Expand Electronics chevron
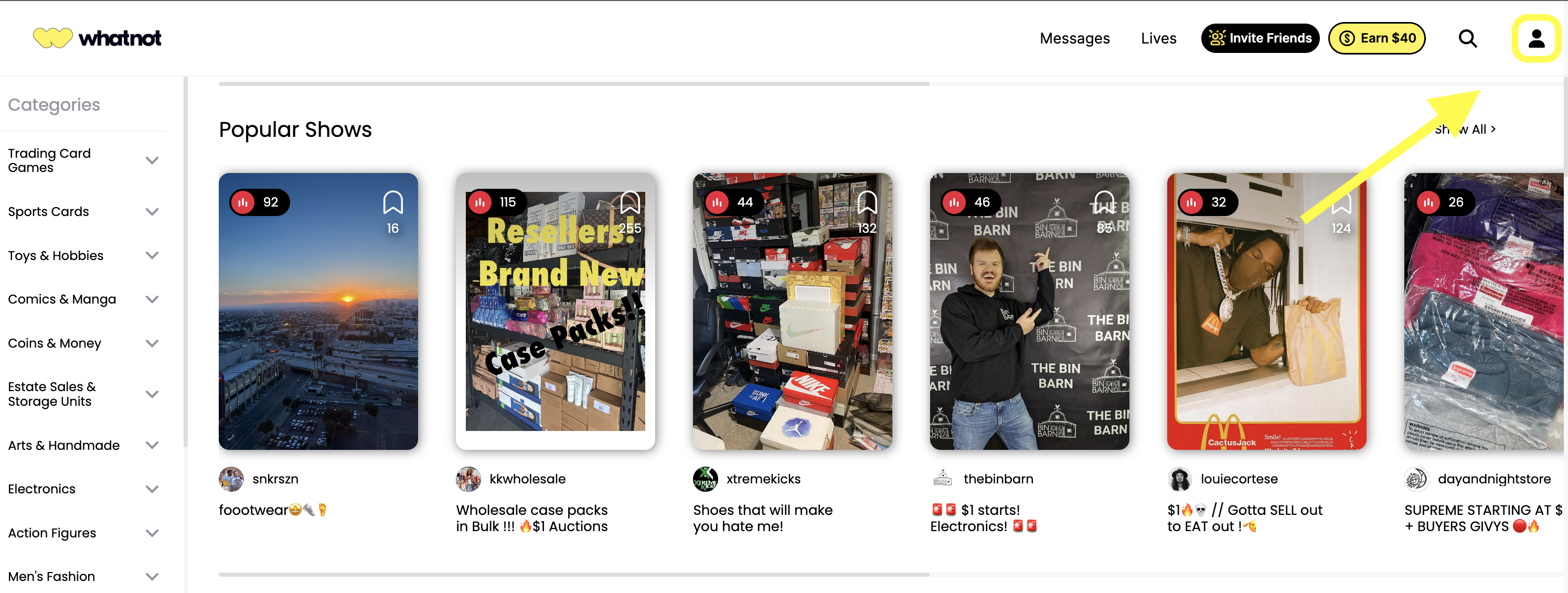Viewport: 1568px width, 593px height. [x=152, y=489]
